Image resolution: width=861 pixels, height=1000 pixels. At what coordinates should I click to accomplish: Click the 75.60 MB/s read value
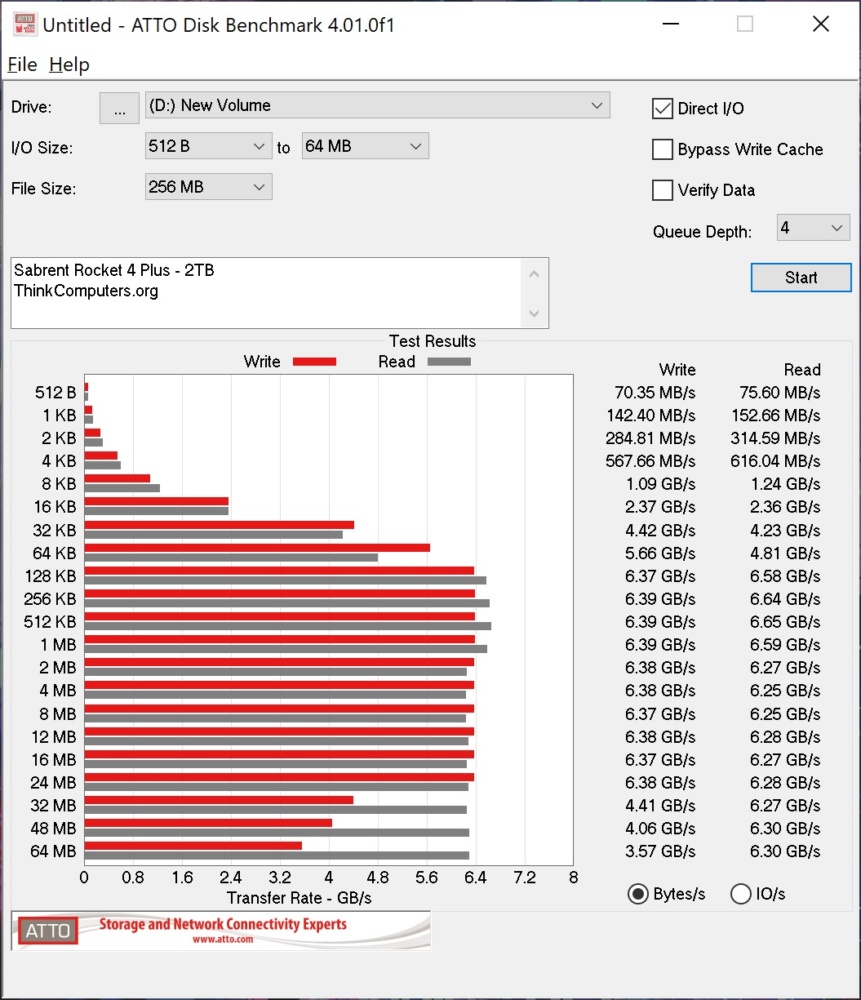(780, 392)
